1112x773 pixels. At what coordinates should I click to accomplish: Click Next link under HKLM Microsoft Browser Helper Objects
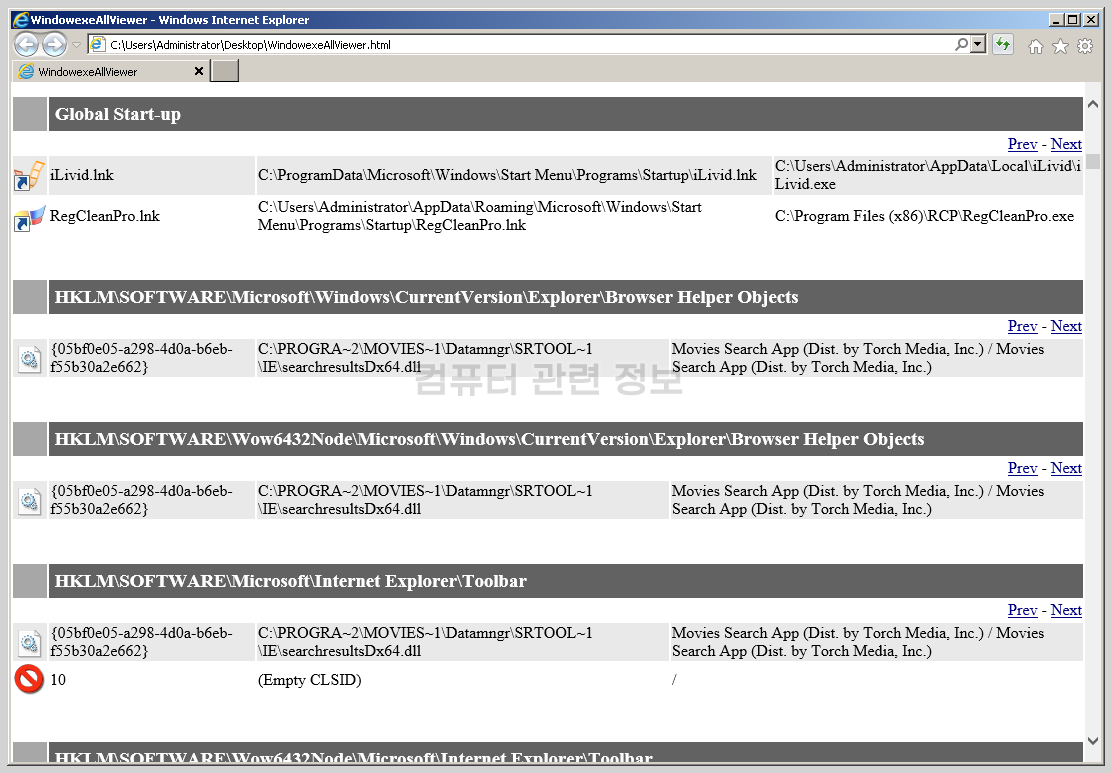tap(1066, 326)
